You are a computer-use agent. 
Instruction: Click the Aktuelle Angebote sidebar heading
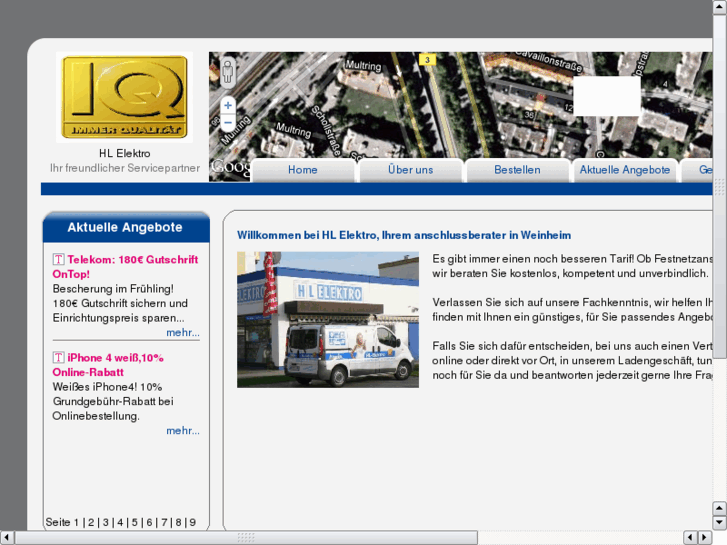(125, 227)
